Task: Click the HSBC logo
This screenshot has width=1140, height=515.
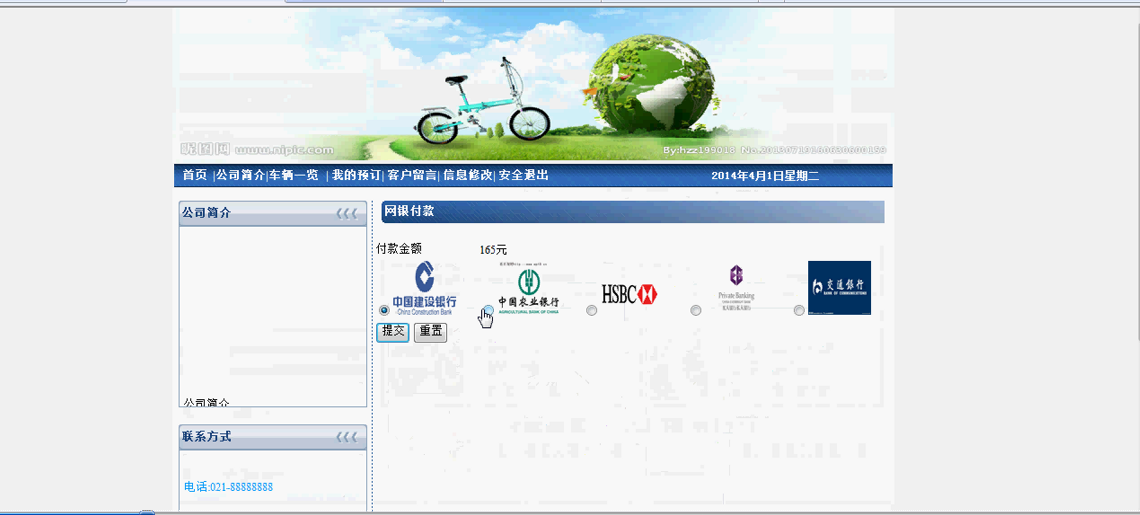Action: click(x=630, y=294)
